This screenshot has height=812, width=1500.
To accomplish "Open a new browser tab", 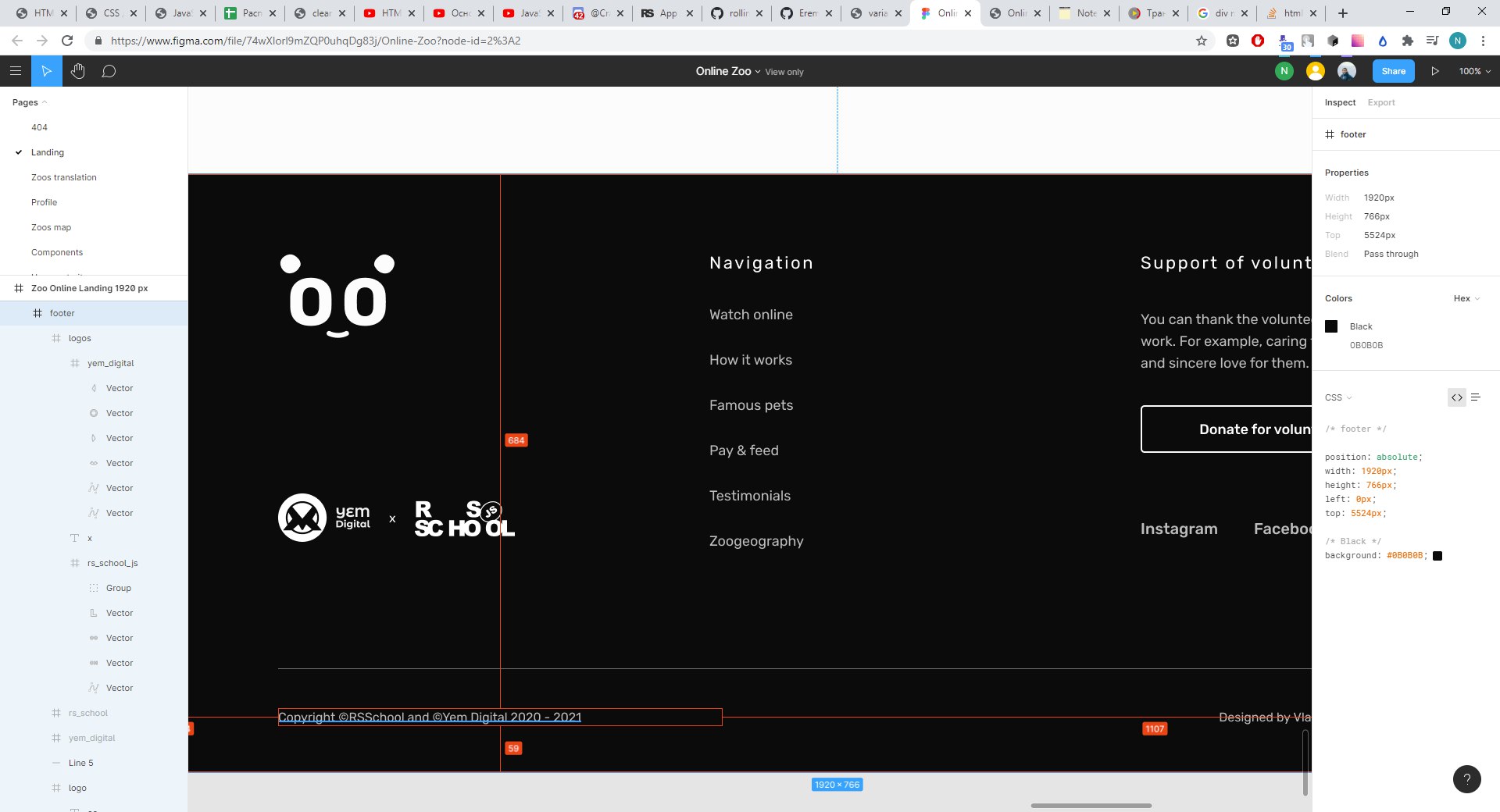I will tap(1343, 12).
